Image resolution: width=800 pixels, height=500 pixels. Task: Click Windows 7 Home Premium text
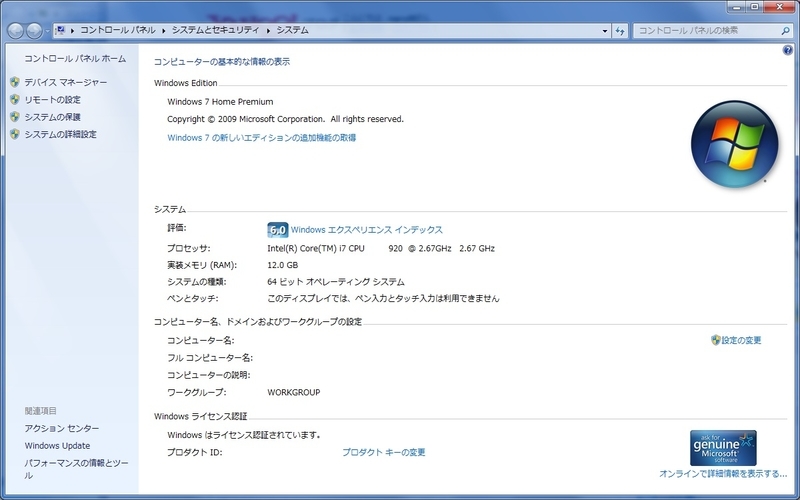(x=220, y=102)
